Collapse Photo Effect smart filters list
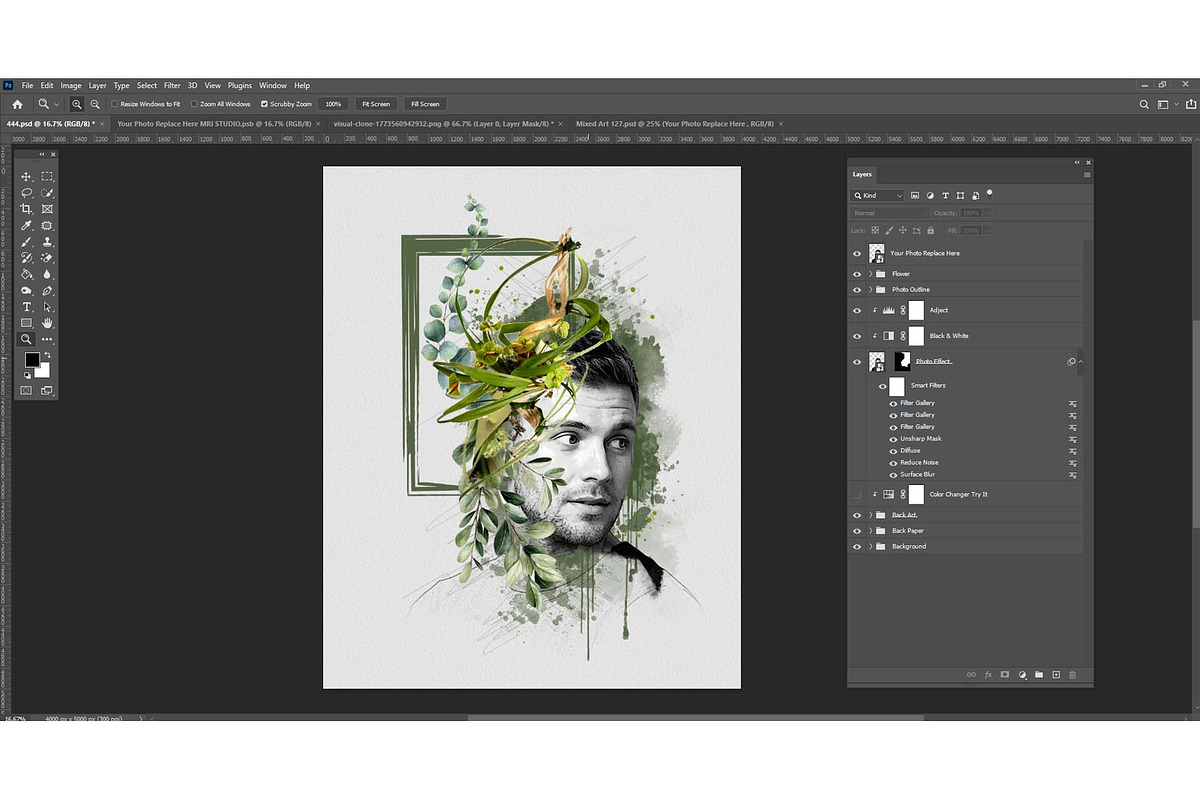Screen dimensions: 1200x800 1080,361
